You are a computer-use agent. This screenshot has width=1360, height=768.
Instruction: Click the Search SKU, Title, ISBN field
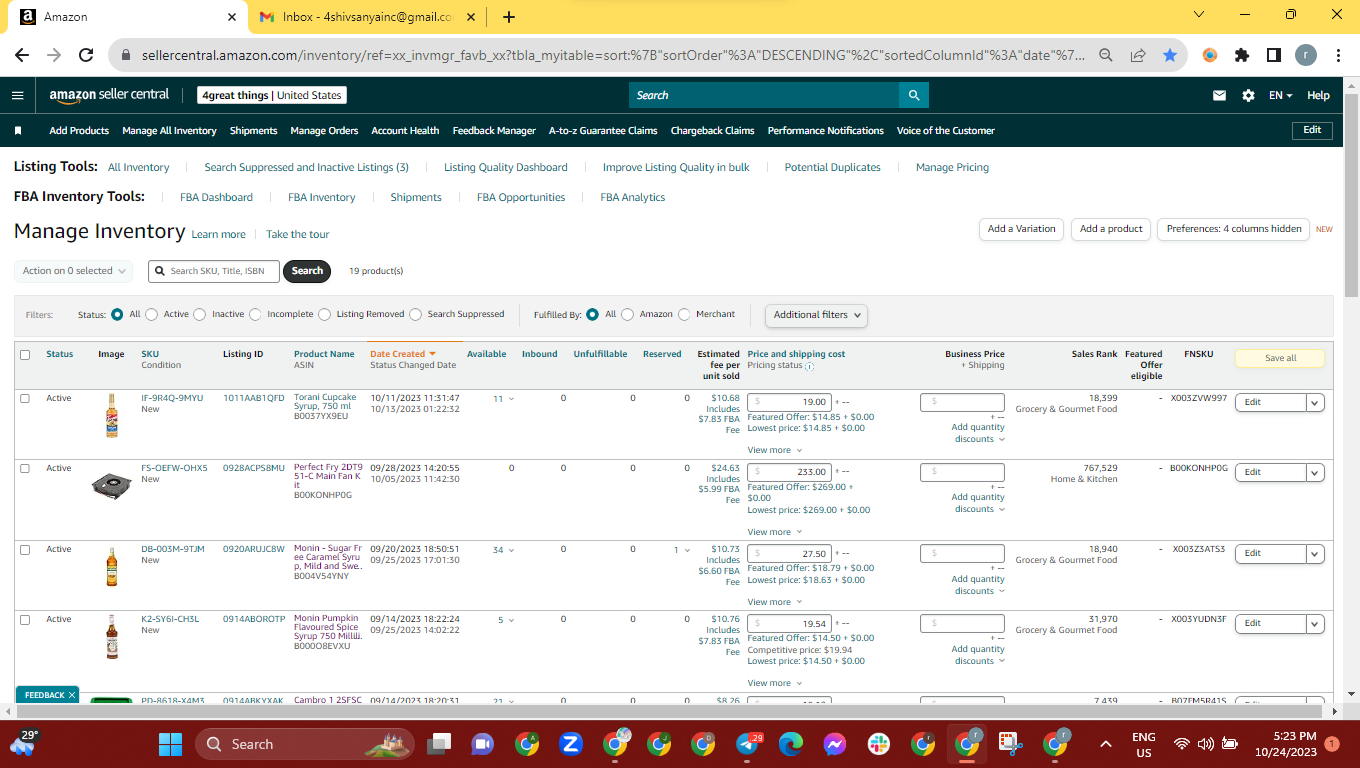pos(214,271)
